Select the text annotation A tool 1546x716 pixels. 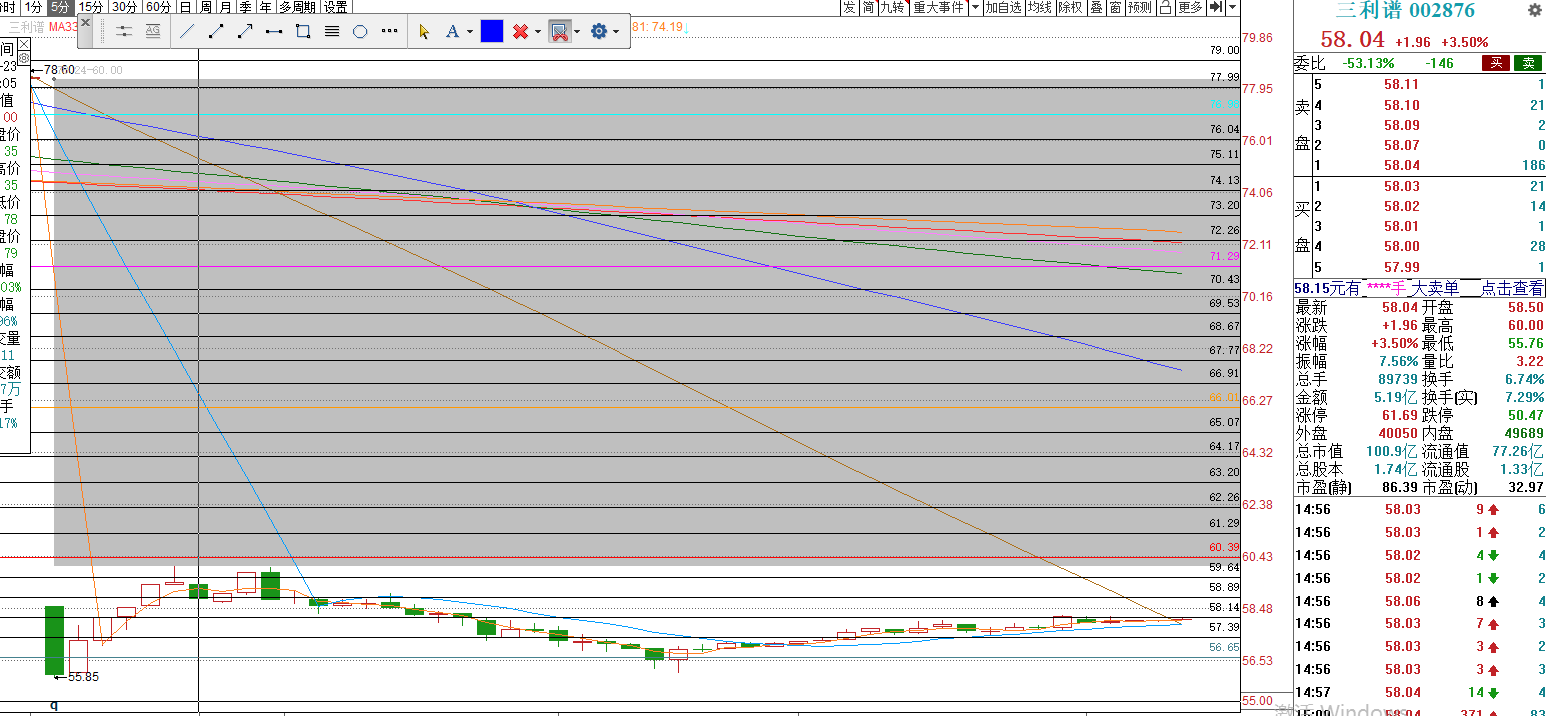(x=451, y=31)
